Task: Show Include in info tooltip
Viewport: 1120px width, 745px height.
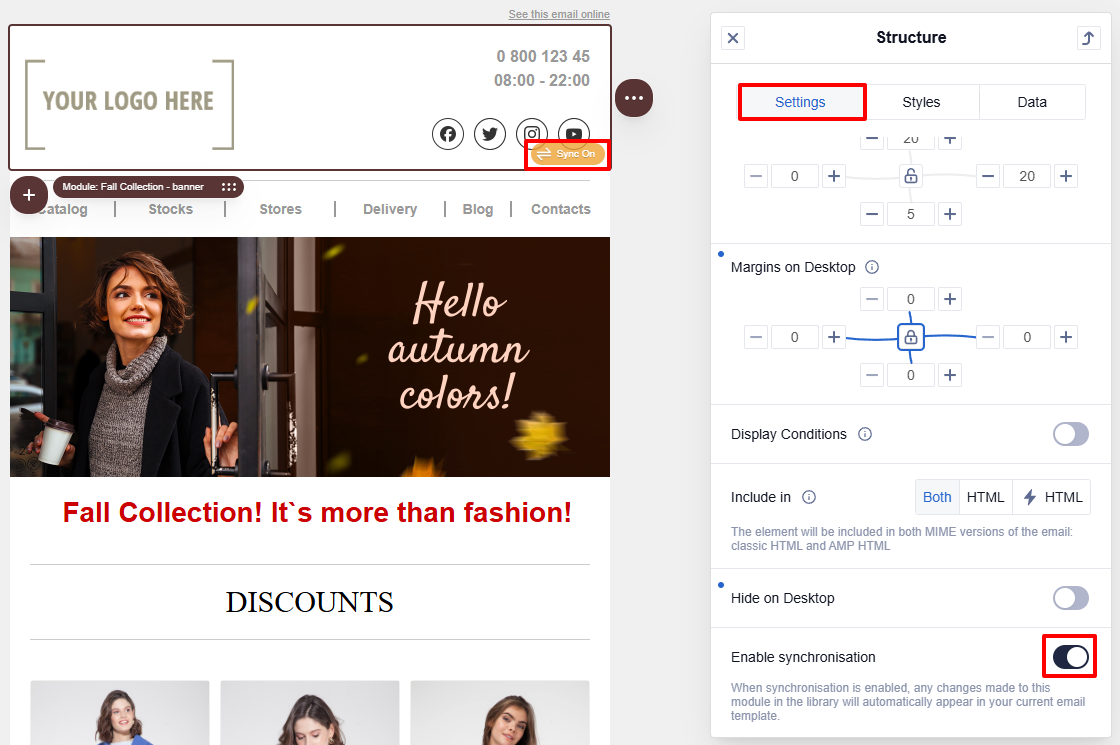Action: tap(809, 497)
